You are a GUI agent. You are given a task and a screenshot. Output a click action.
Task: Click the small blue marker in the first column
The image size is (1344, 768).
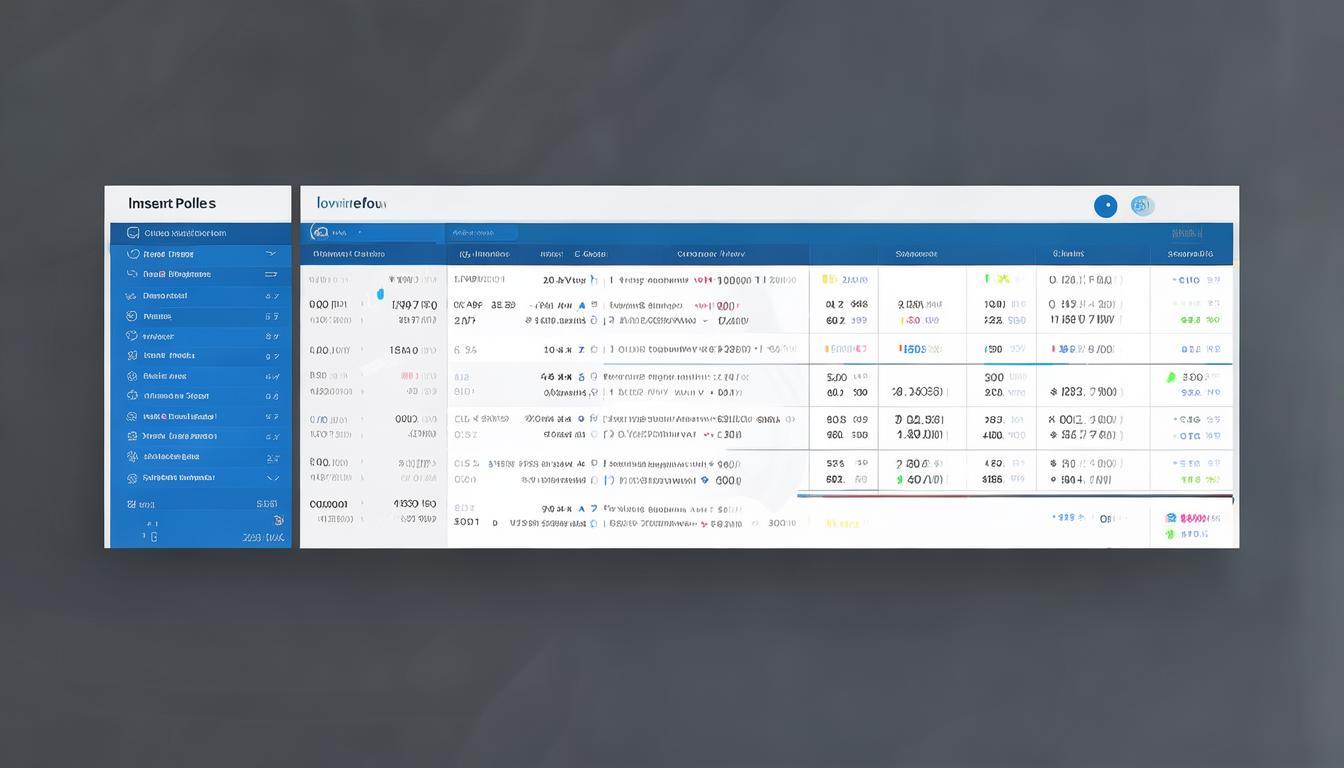(x=380, y=294)
